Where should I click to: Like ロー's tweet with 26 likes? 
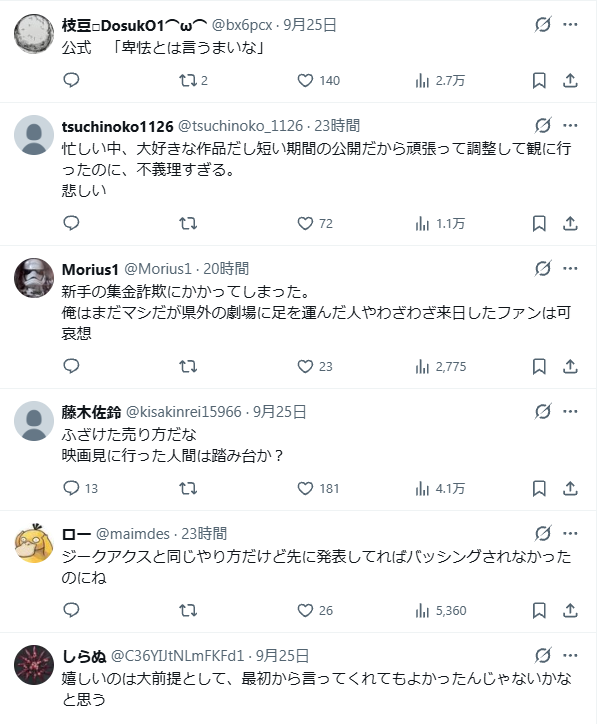click(315, 610)
